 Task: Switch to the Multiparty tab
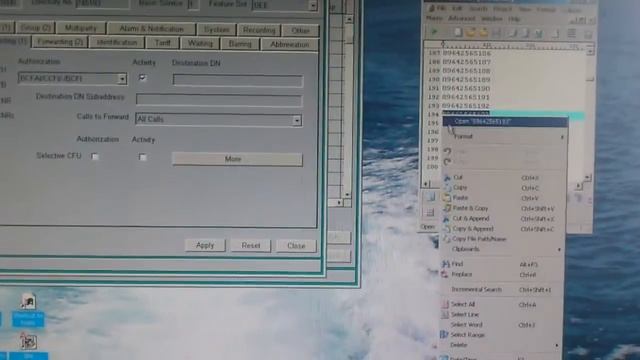tap(80, 28)
